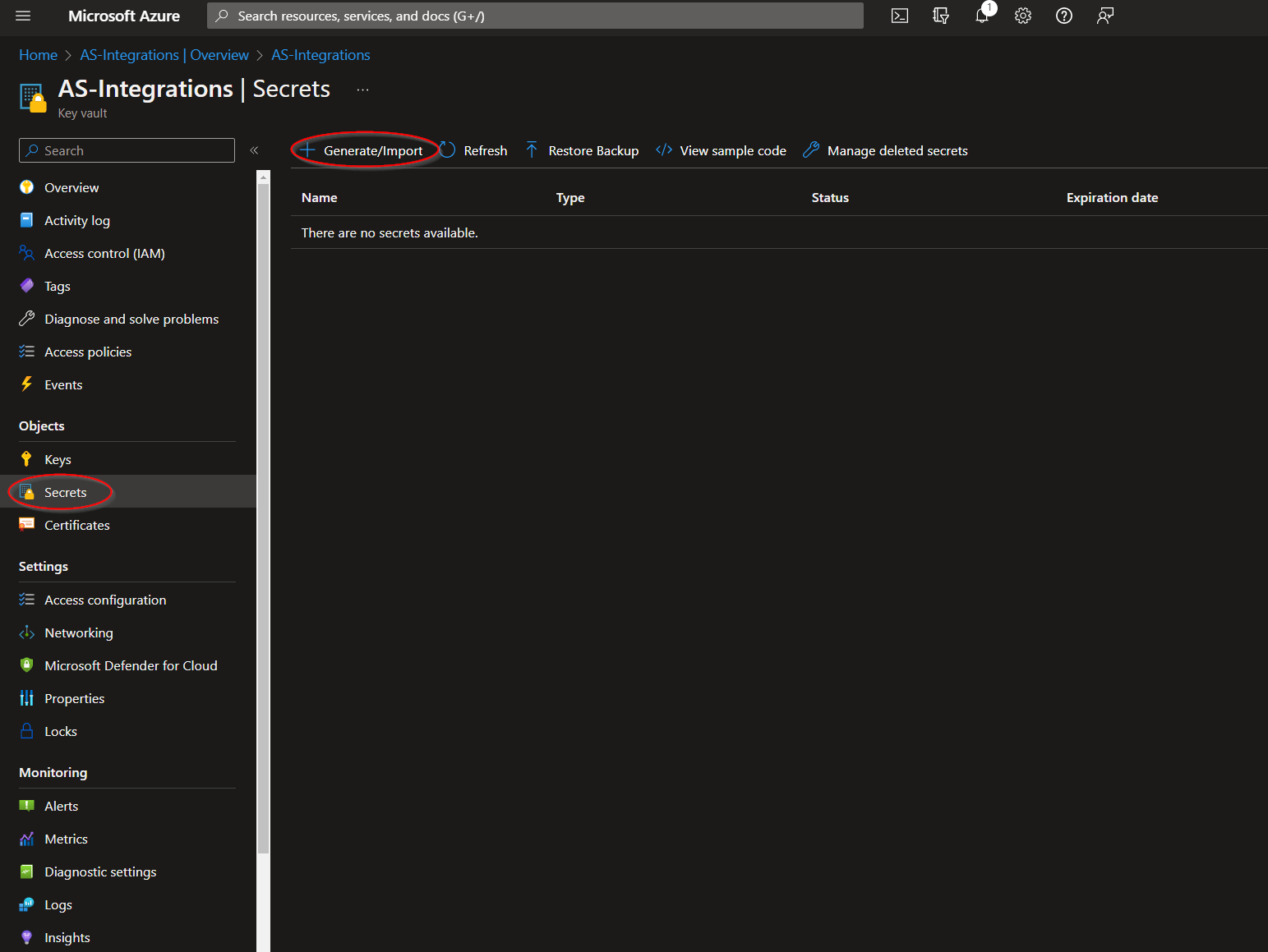Click the Insights lightbulb icon

tap(27, 937)
